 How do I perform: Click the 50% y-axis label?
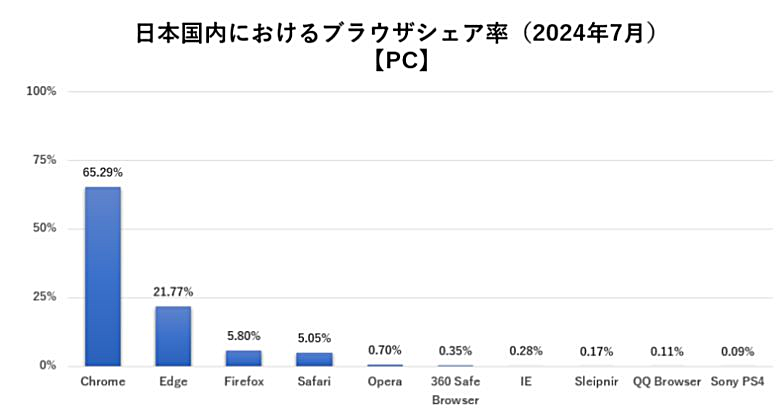pos(44,228)
